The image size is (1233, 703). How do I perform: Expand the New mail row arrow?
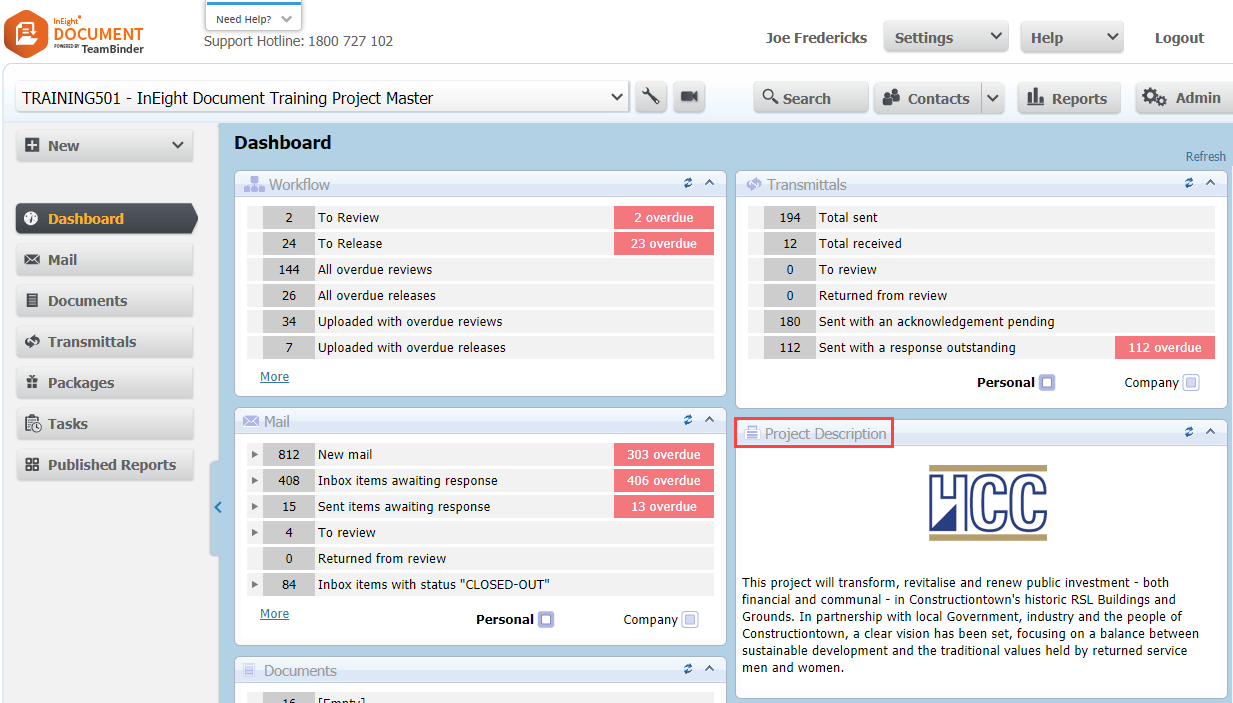255,455
